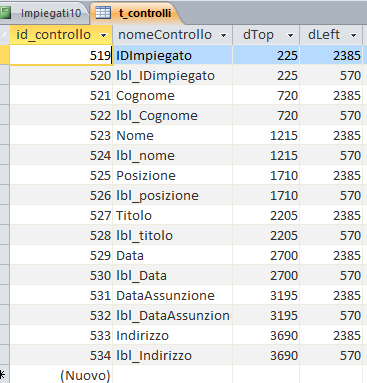Open the dLeft column dropdown arrow
The height and width of the screenshot is (383, 367).
pyautogui.click(x=354, y=35)
